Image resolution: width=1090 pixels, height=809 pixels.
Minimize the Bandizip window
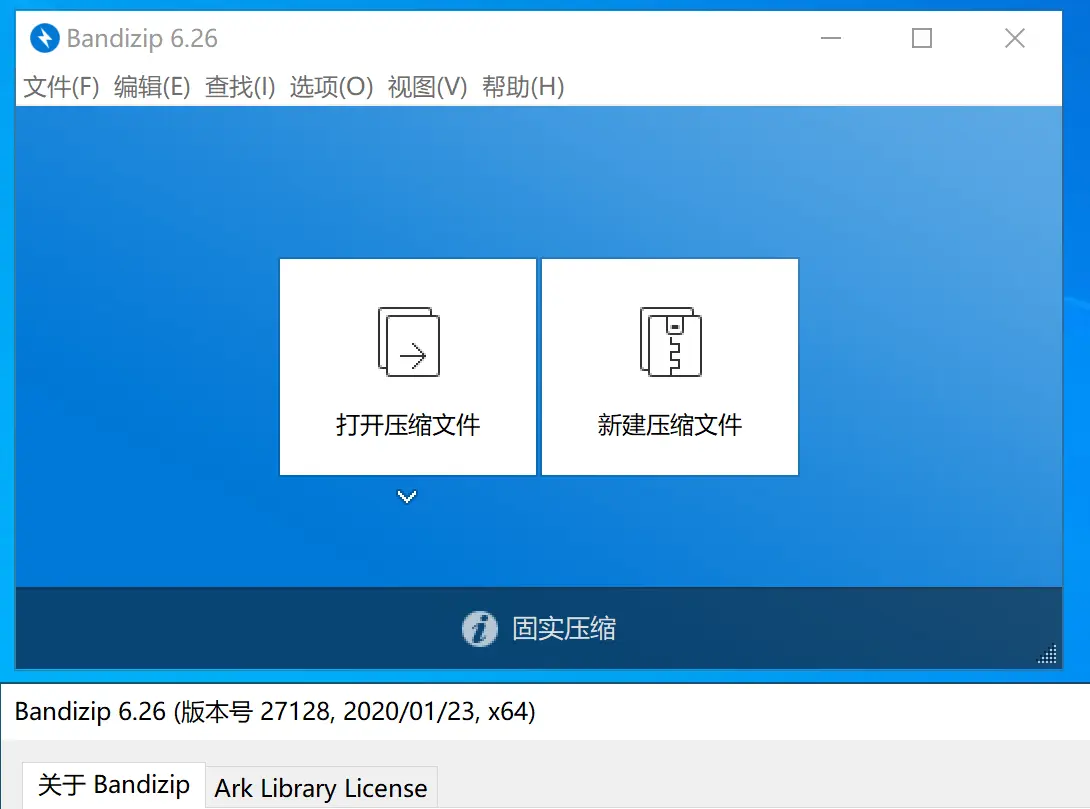pos(830,39)
